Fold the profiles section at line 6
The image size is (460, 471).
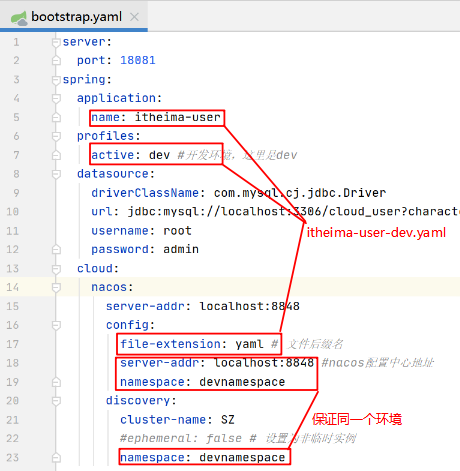click(56, 136)
